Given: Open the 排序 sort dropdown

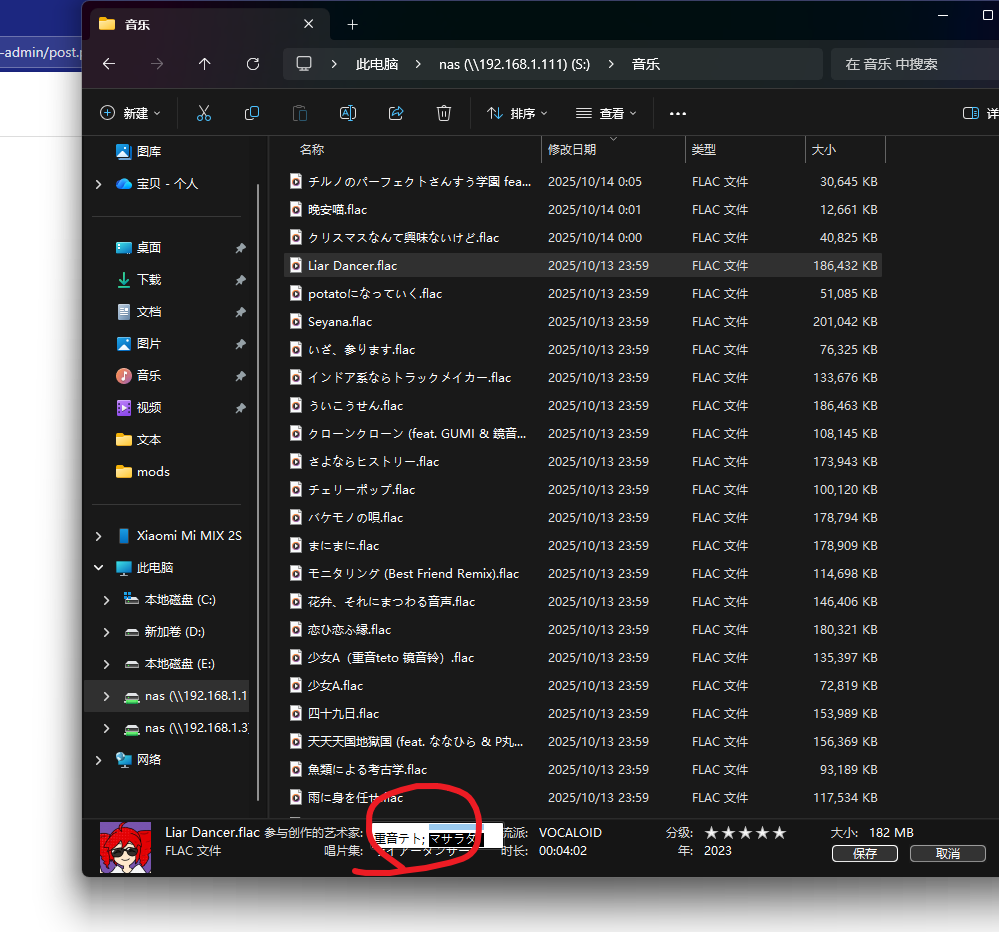Looking at the screenshot, I should click(x=517, y=113).
